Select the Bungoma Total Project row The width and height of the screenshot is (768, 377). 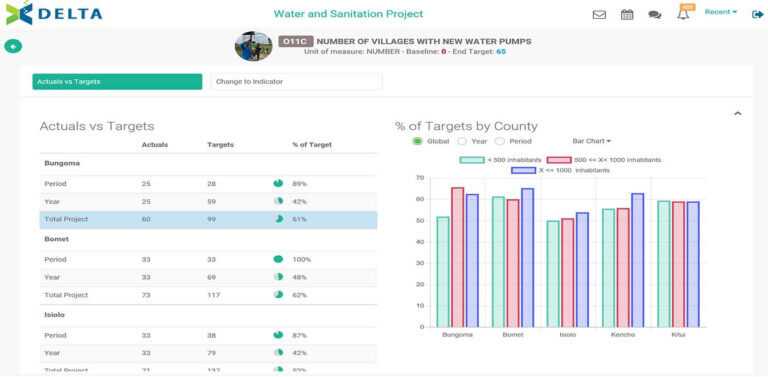208,220
